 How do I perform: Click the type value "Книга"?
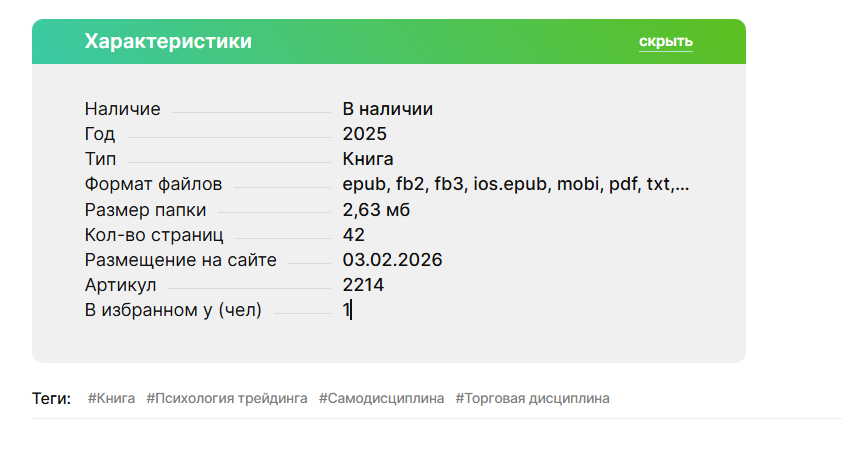click(368, 159)
